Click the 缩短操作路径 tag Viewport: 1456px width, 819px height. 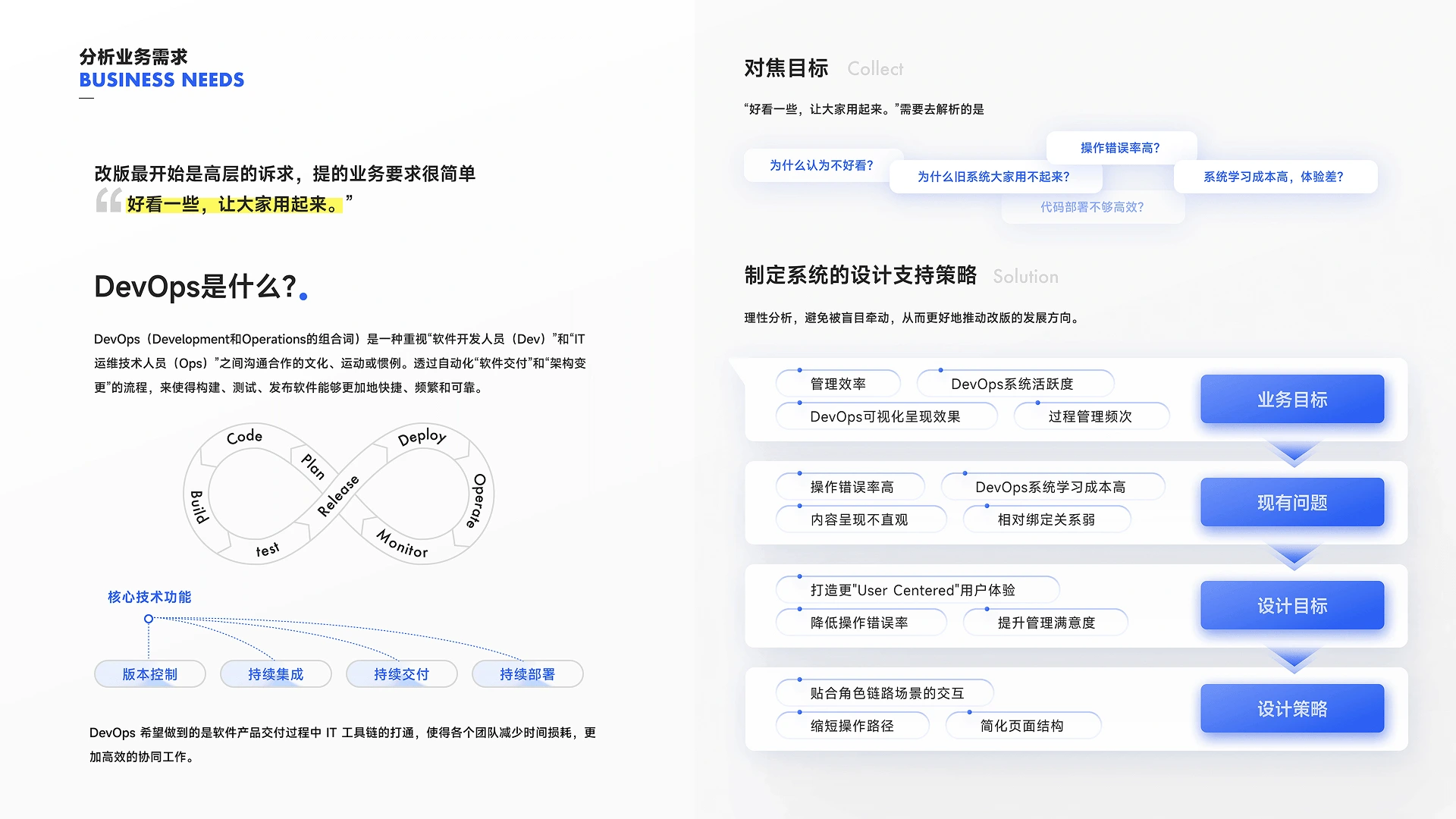[x=852, y=726]
